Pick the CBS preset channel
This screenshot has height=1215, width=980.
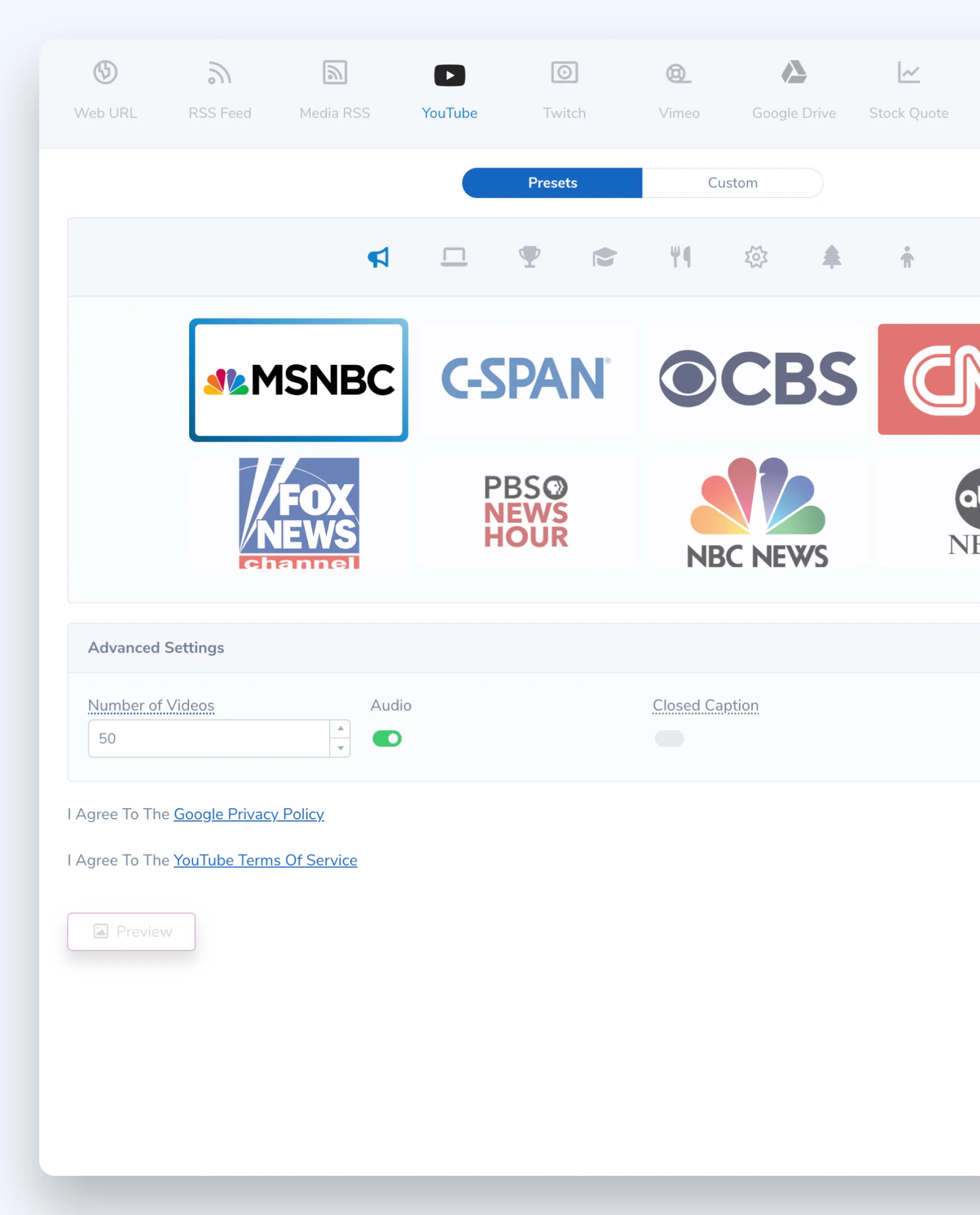coord(758,379)
